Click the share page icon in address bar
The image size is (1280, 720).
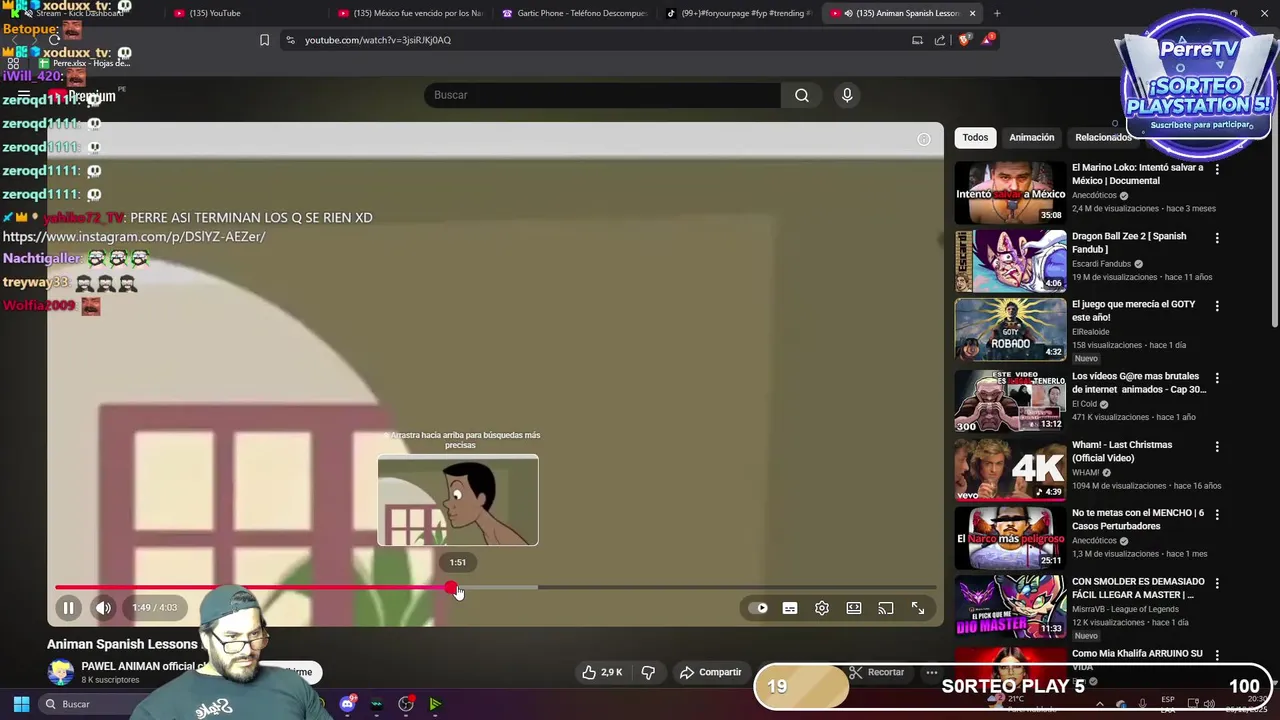coord(940,40)
